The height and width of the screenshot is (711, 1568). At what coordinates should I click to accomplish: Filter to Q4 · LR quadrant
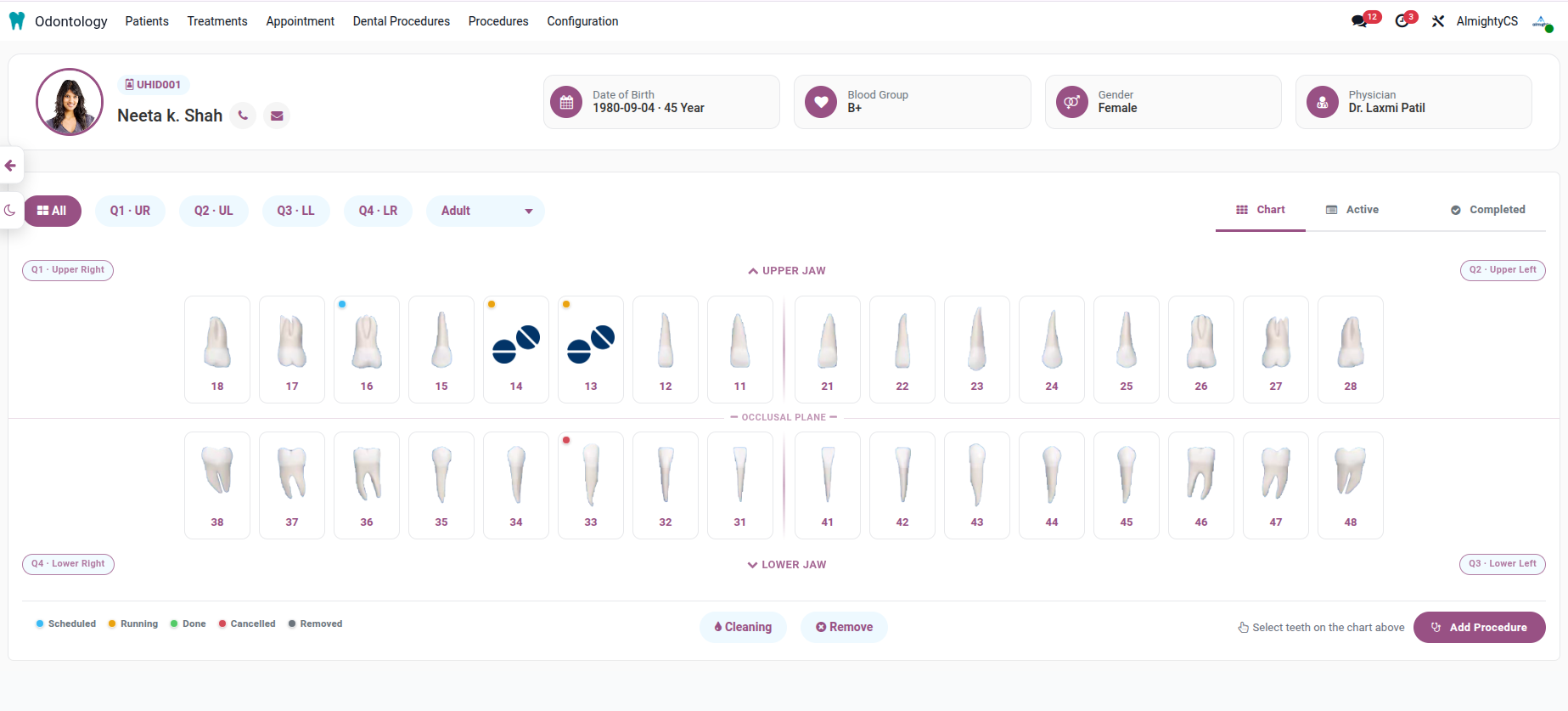point(378,211)
